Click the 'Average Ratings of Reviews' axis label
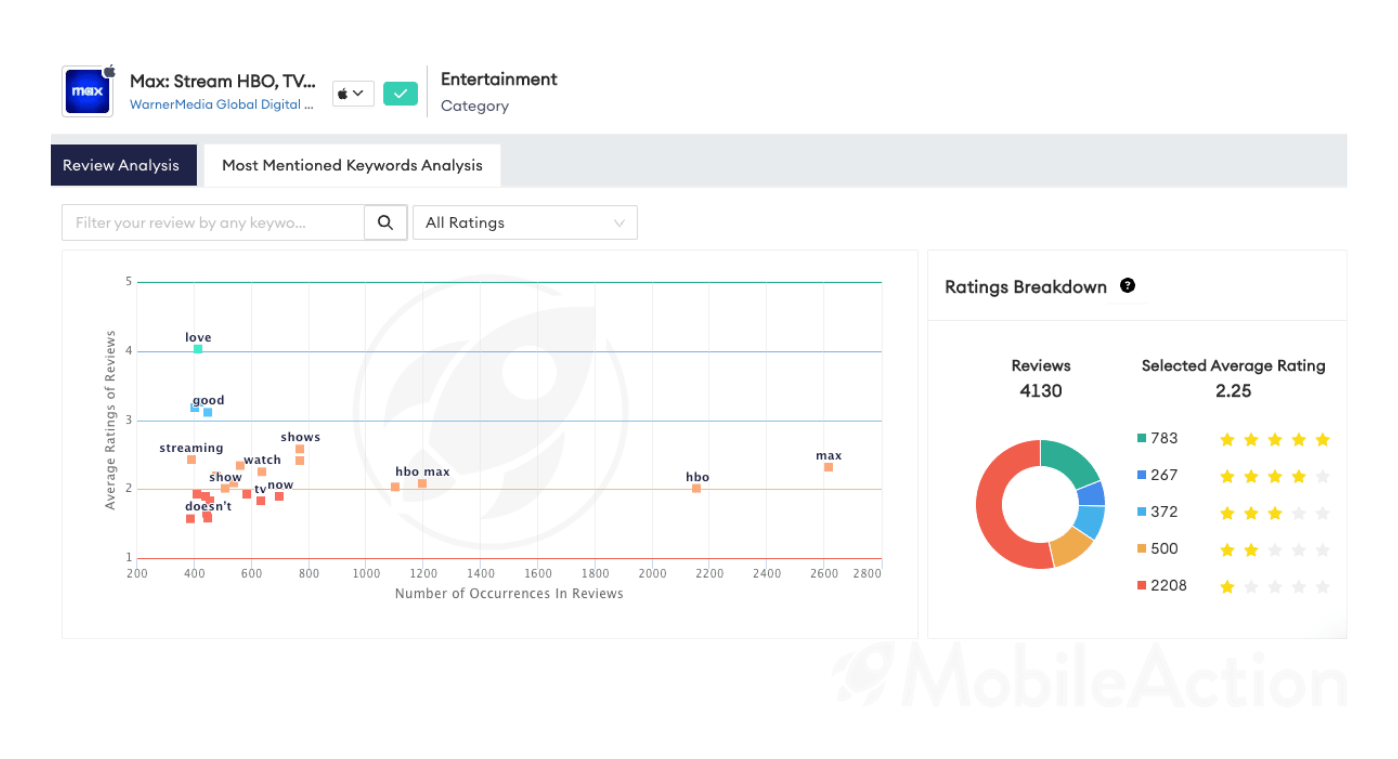This screenshot has width=1398, height=759. pyautogui.click(x=111, y=420)
